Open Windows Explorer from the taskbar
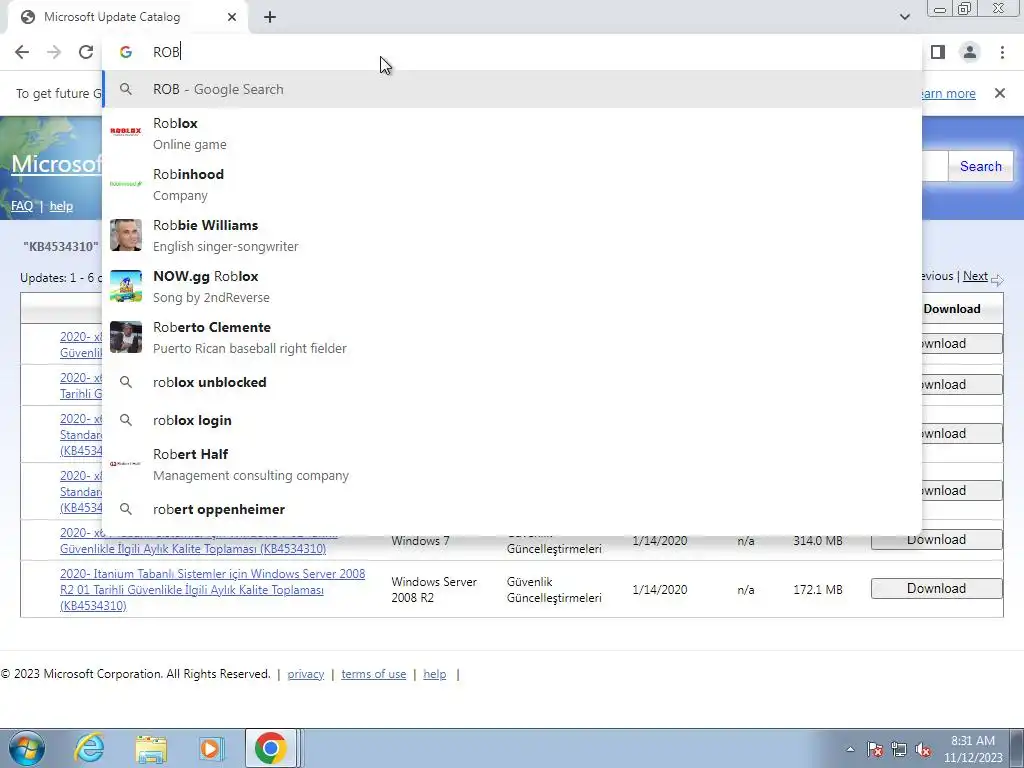 [x=151, y=749]
